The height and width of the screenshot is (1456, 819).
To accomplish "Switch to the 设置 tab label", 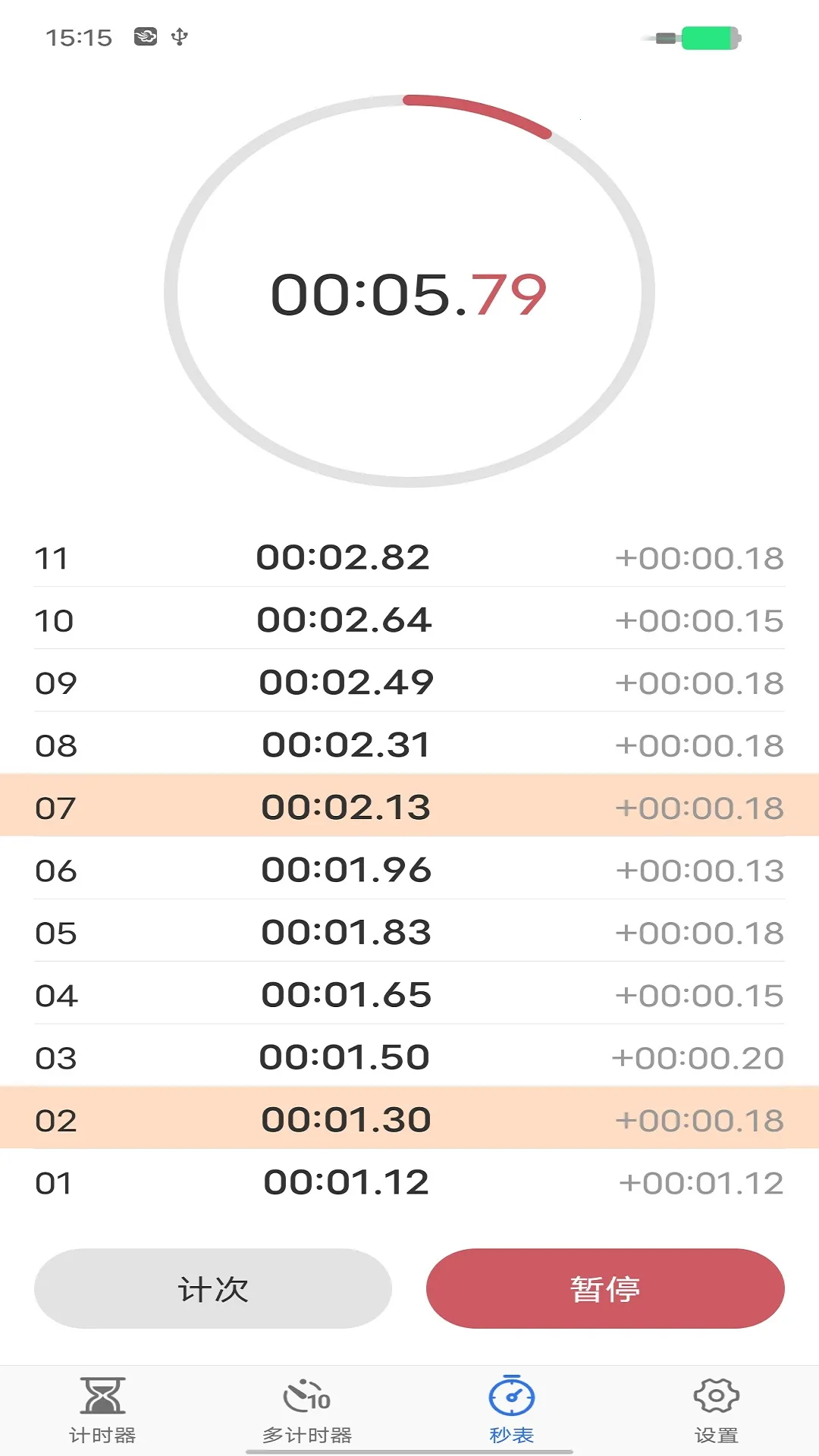I will [x=716, y=1435].
